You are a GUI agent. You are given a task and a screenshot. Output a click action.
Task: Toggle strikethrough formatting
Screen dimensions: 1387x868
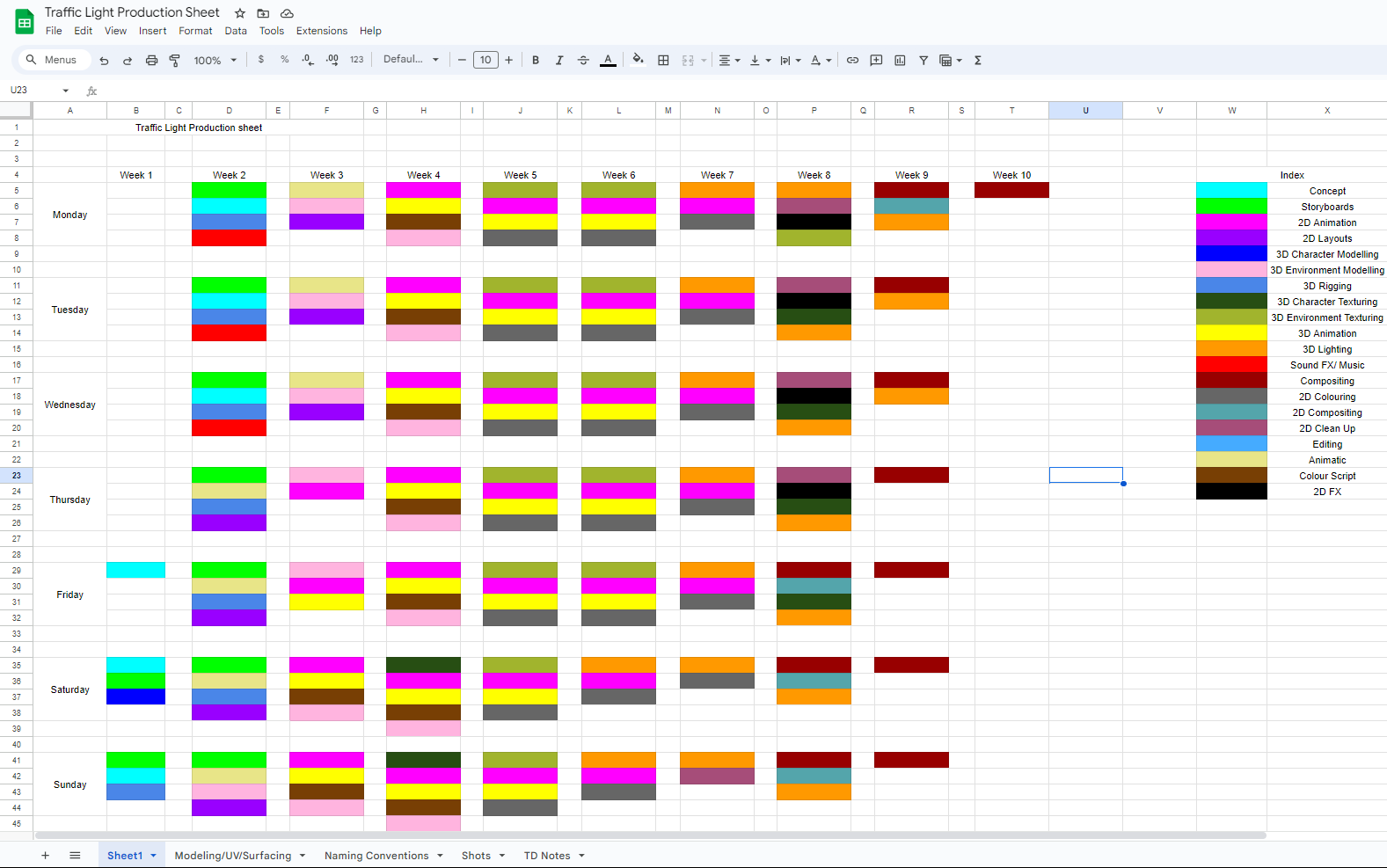[x=583, y=60]
